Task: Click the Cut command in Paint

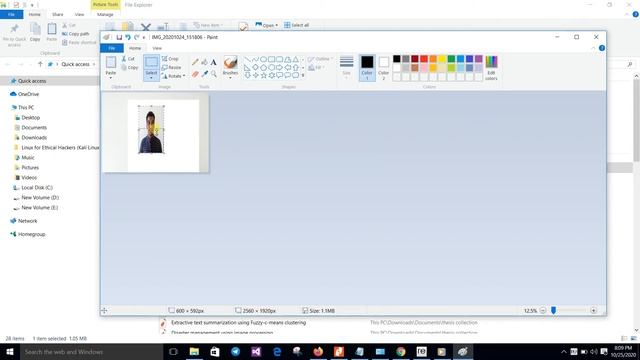Action: (128, 59)
